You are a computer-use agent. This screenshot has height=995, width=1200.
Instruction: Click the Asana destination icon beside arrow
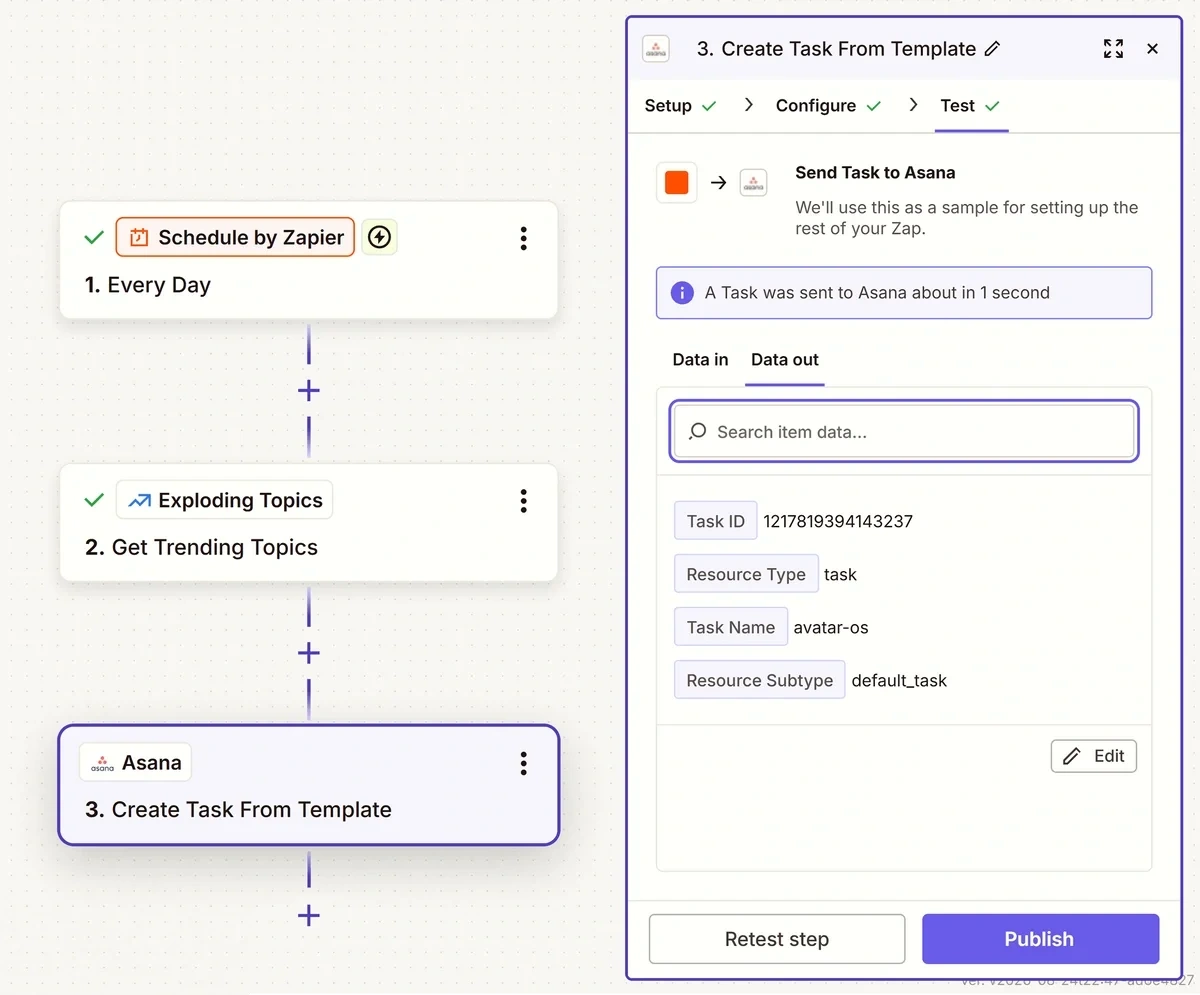pos(753,183)
